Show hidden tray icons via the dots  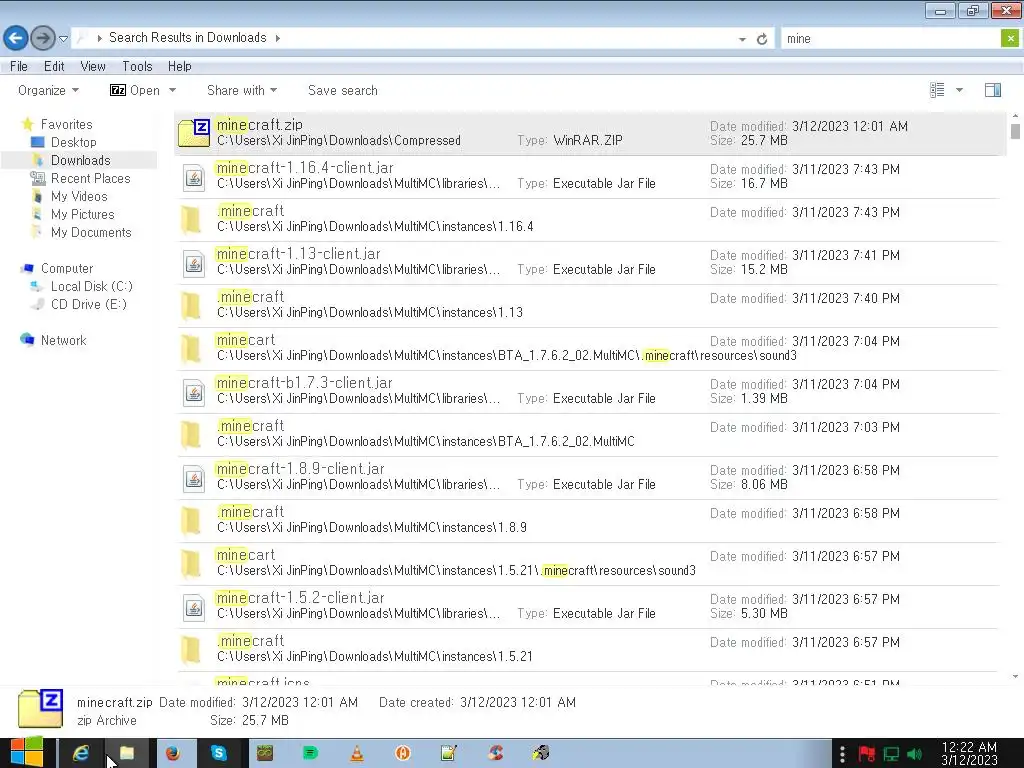coord(842,754)
